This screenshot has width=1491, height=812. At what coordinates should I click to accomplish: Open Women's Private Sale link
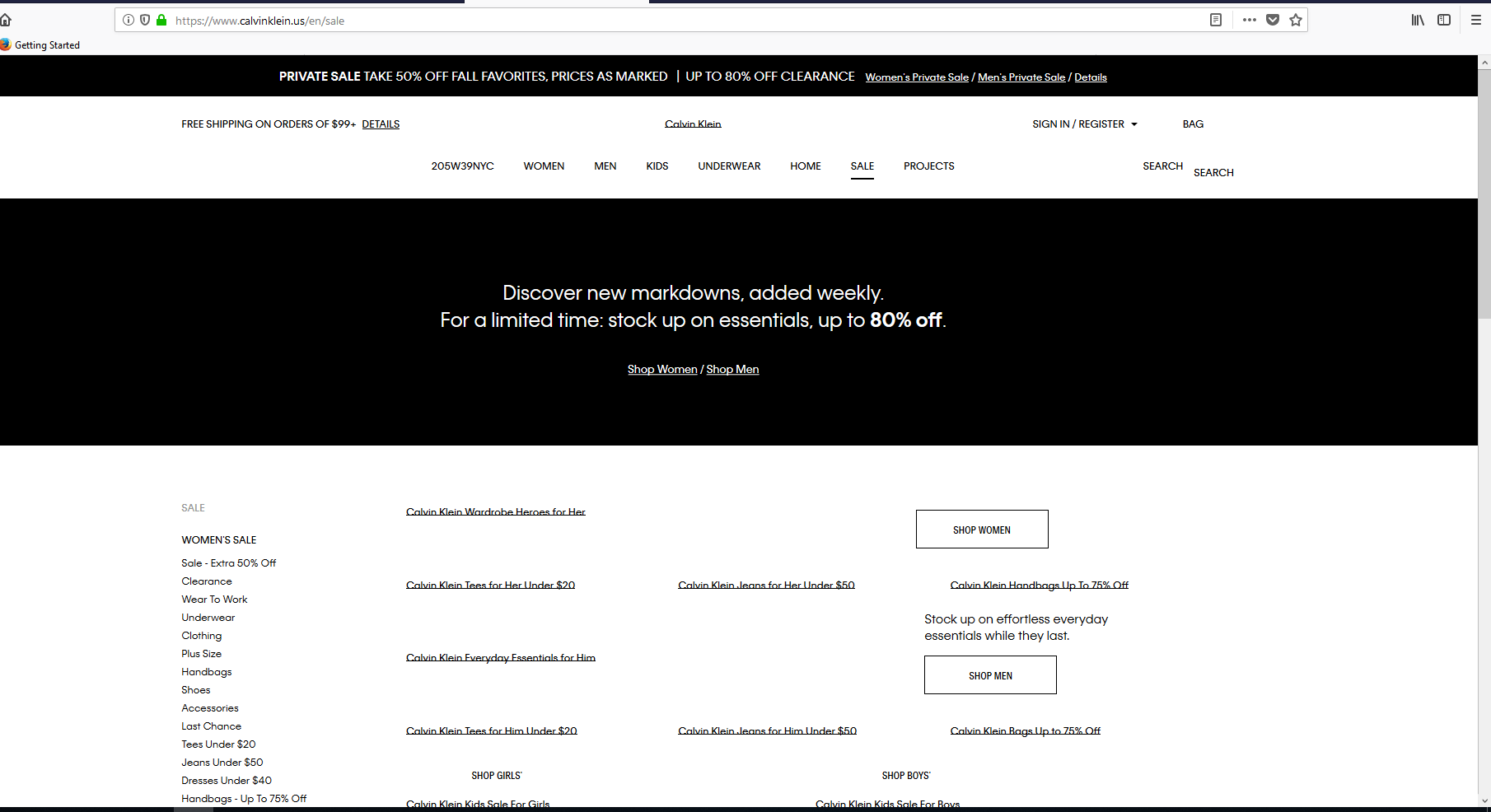pyautogui.click(x=917, y=77)
